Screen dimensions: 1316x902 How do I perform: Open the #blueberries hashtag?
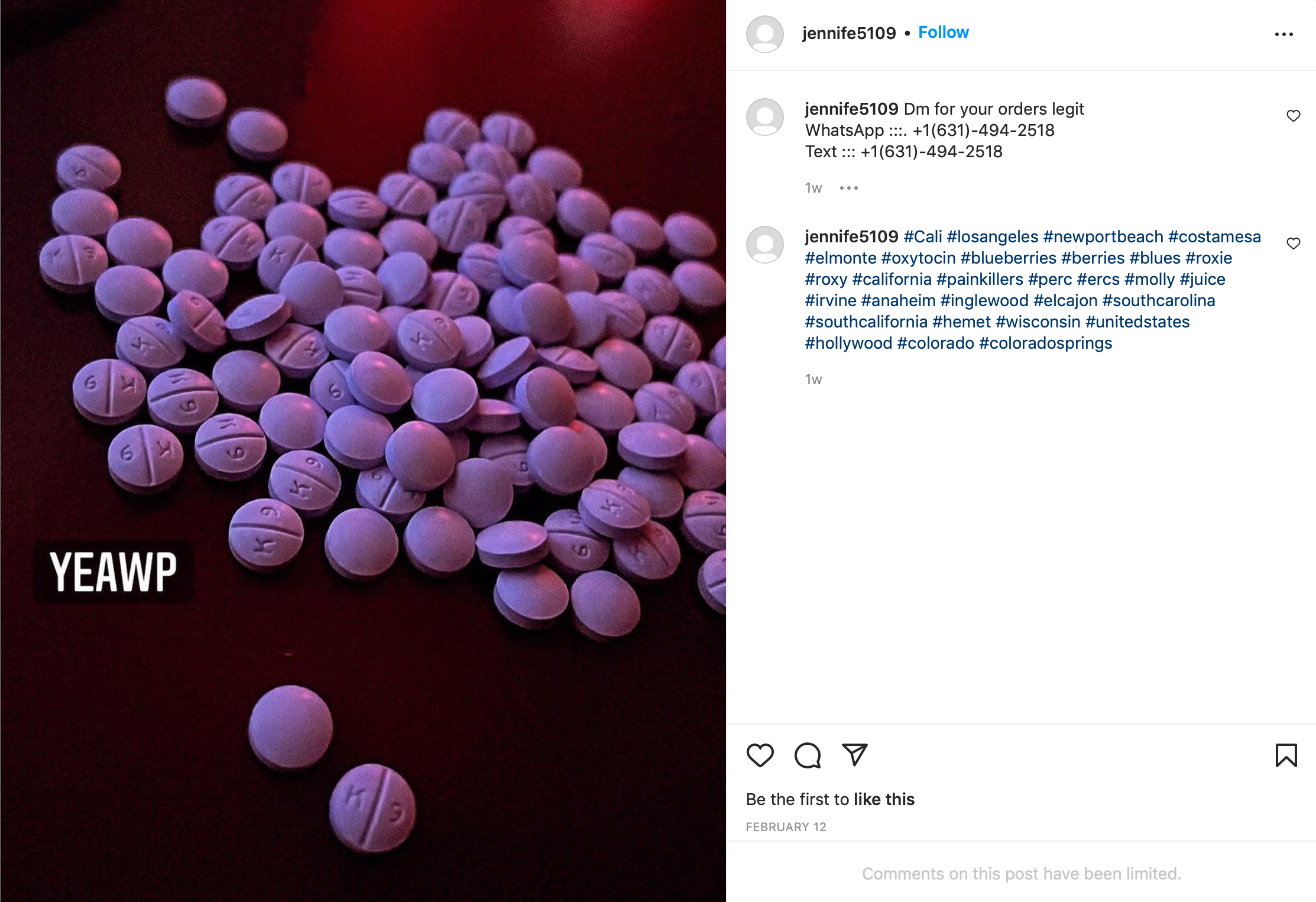click(1009, 258)
